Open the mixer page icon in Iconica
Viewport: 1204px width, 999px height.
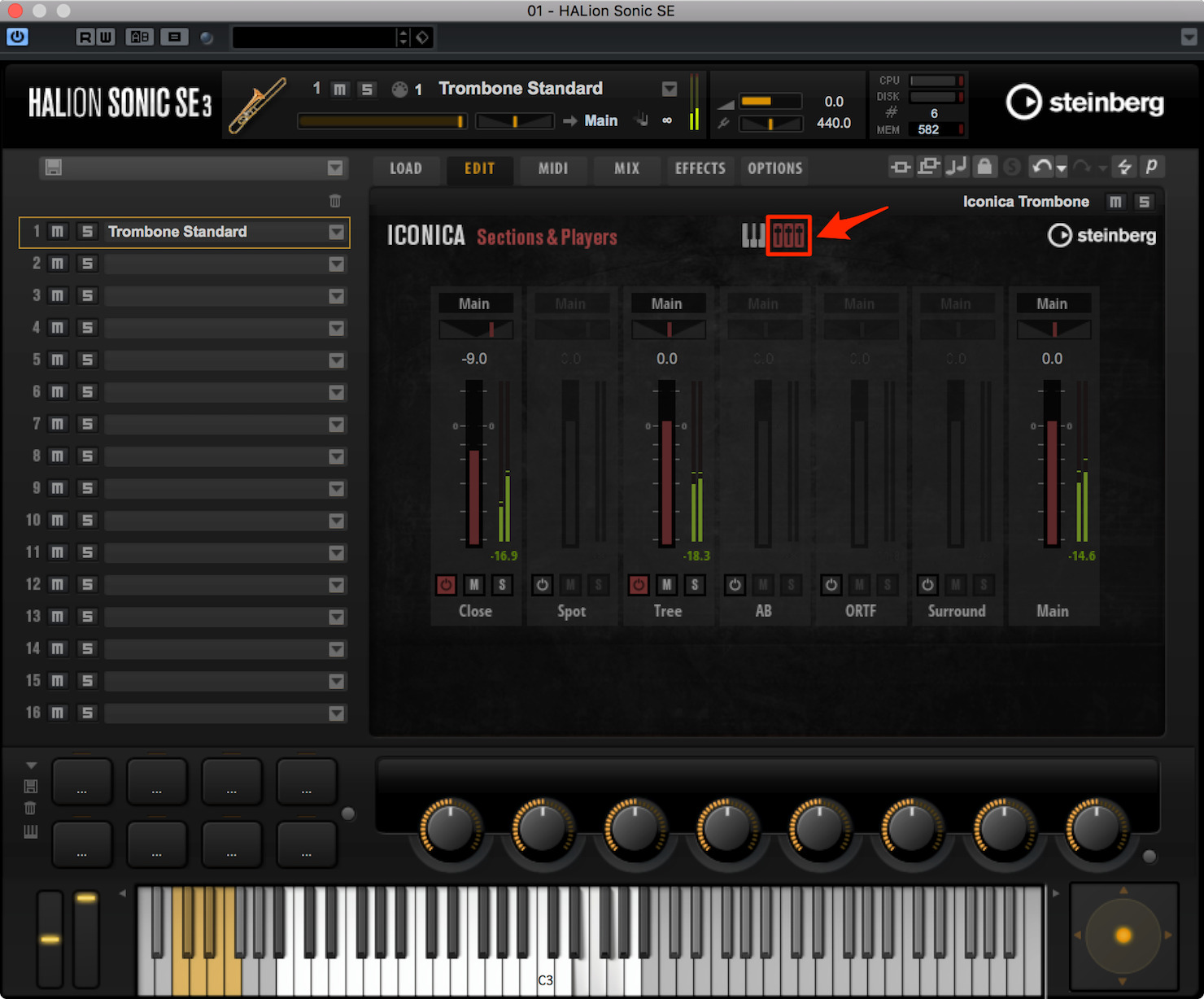788,236
